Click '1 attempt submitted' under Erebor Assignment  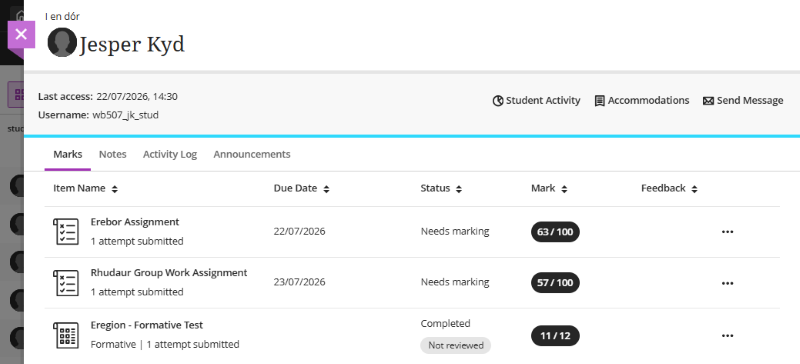137,241
